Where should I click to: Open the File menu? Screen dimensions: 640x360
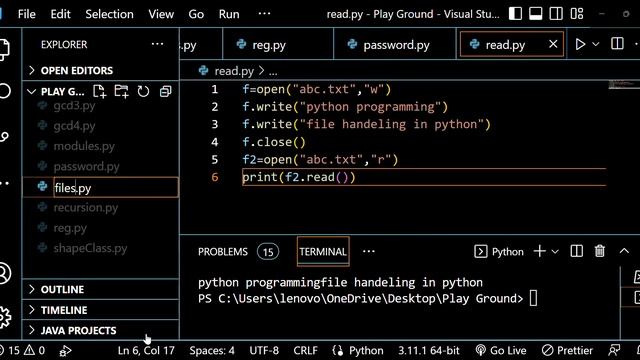(27, 14)
